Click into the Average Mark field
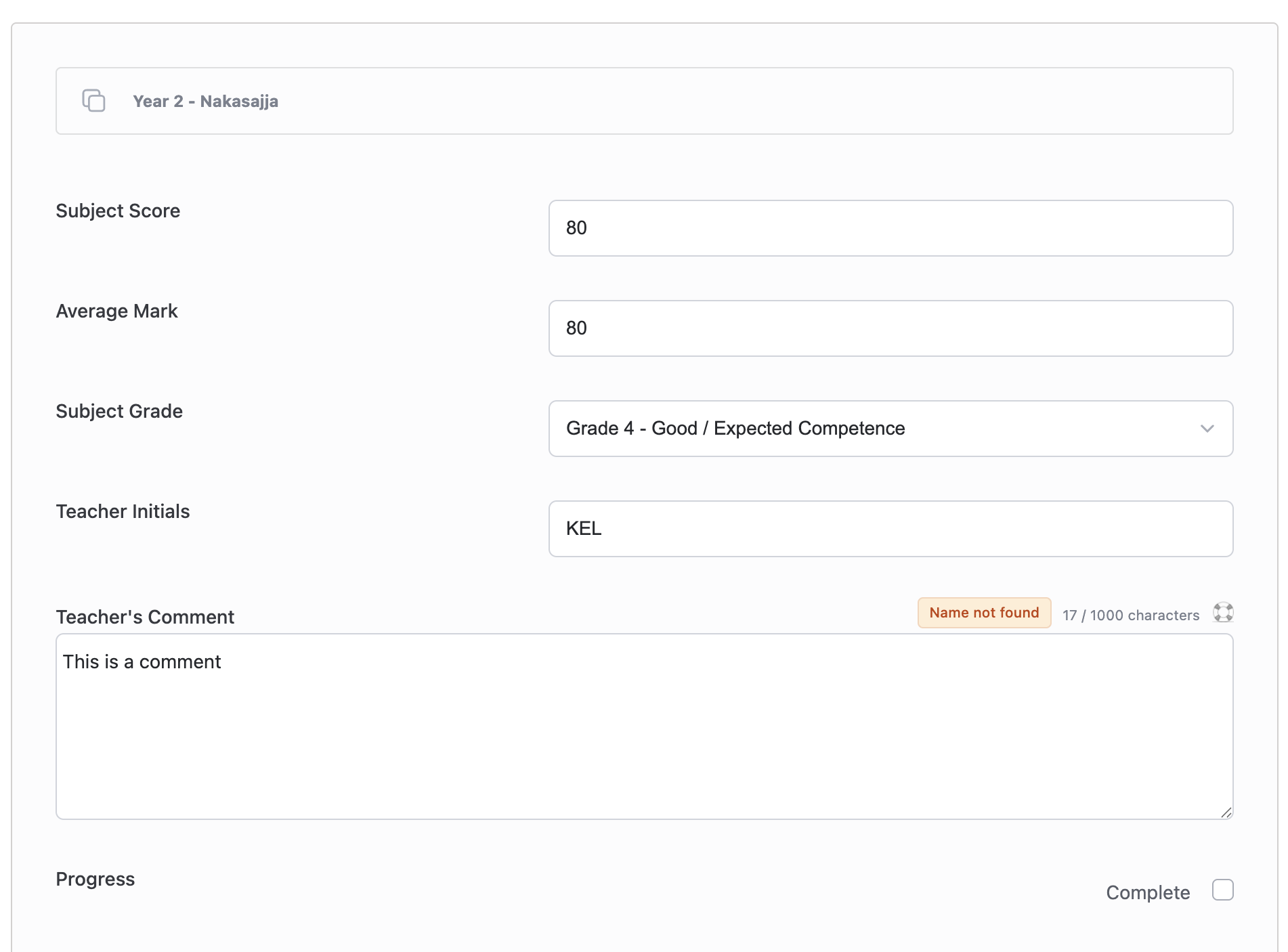The width and height of the screenshot is (1288, 952). 890,328
